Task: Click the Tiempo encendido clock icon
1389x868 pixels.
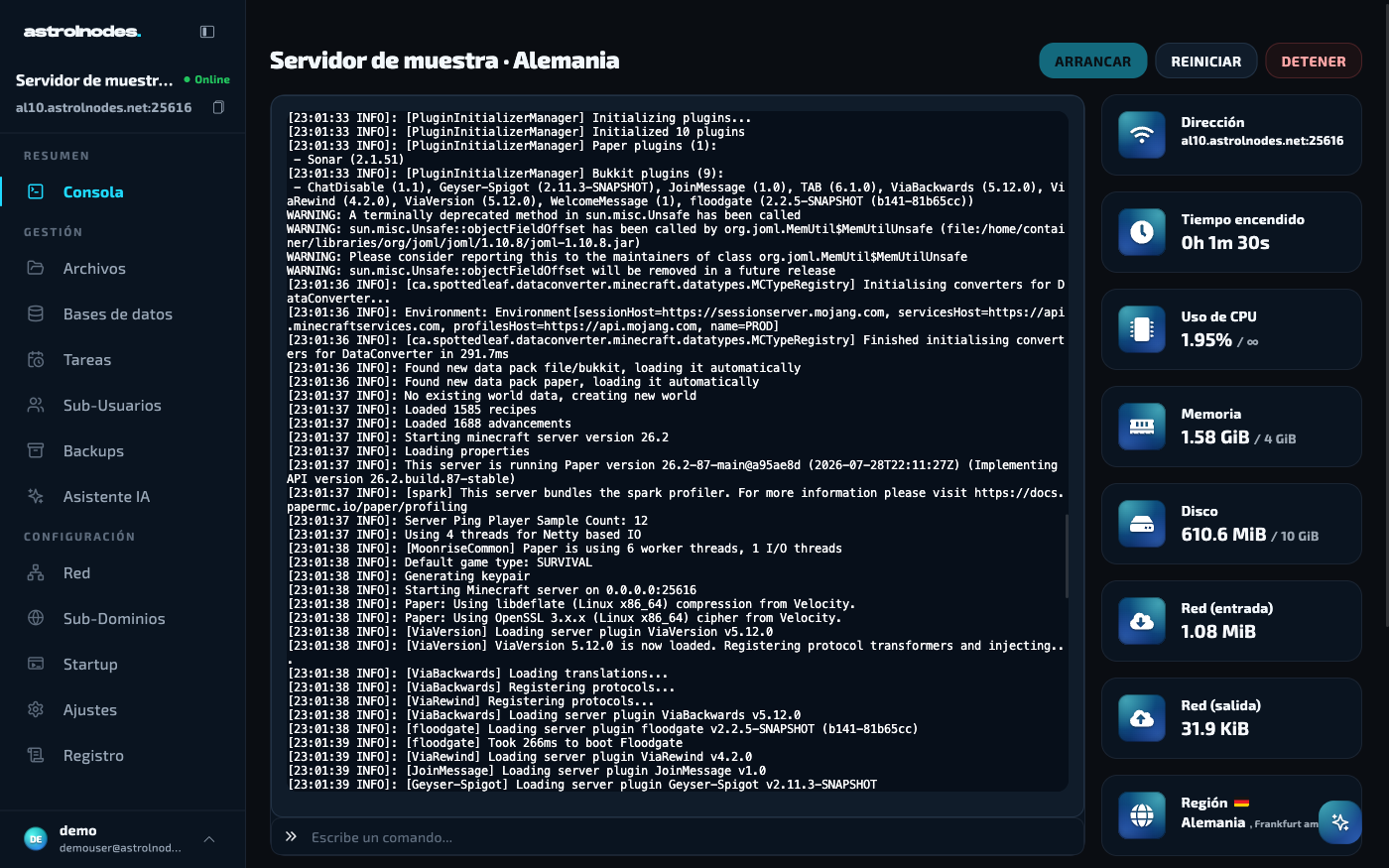Action: point(1142,232)
